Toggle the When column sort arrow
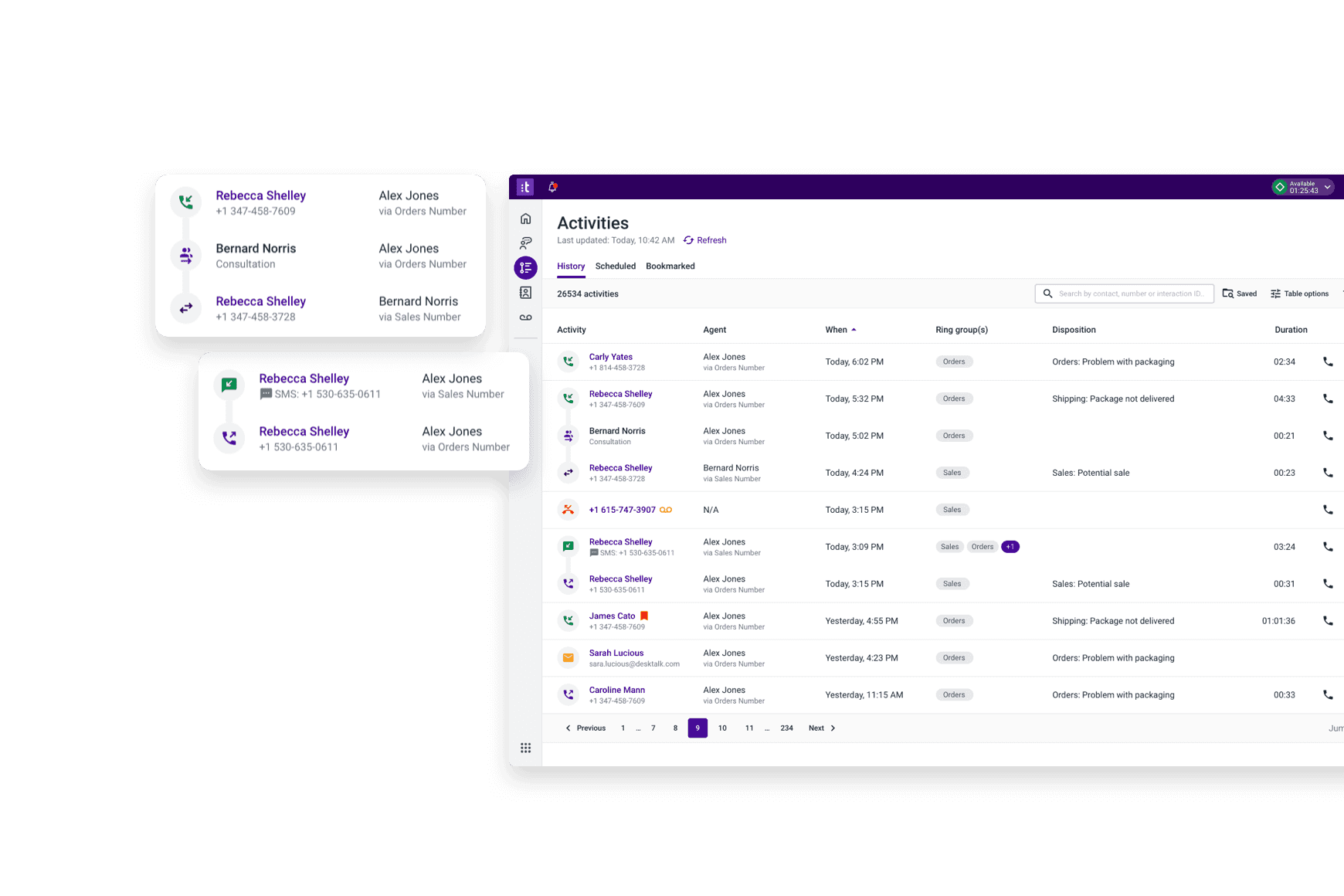1344x896 pixels. coord(854,329)
